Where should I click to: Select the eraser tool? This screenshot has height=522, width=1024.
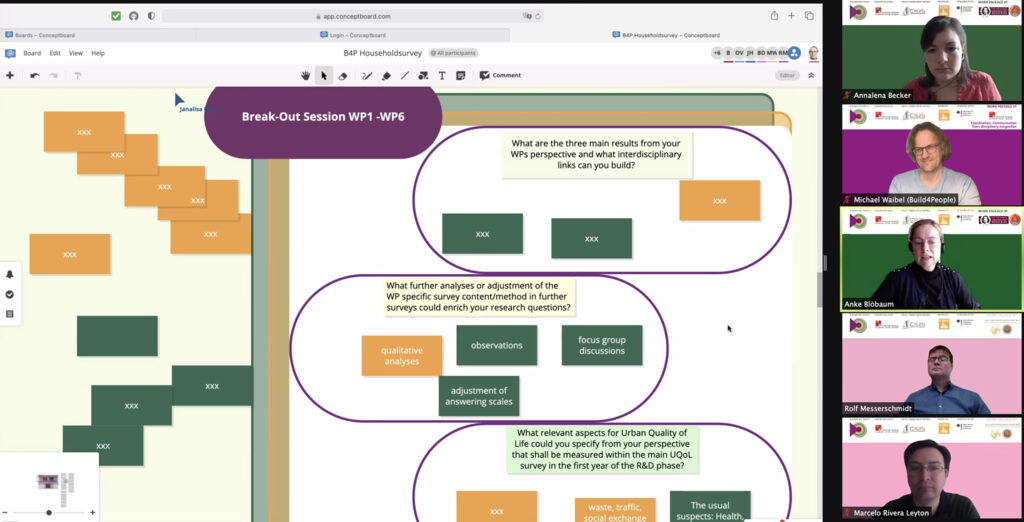click(343, 76)
